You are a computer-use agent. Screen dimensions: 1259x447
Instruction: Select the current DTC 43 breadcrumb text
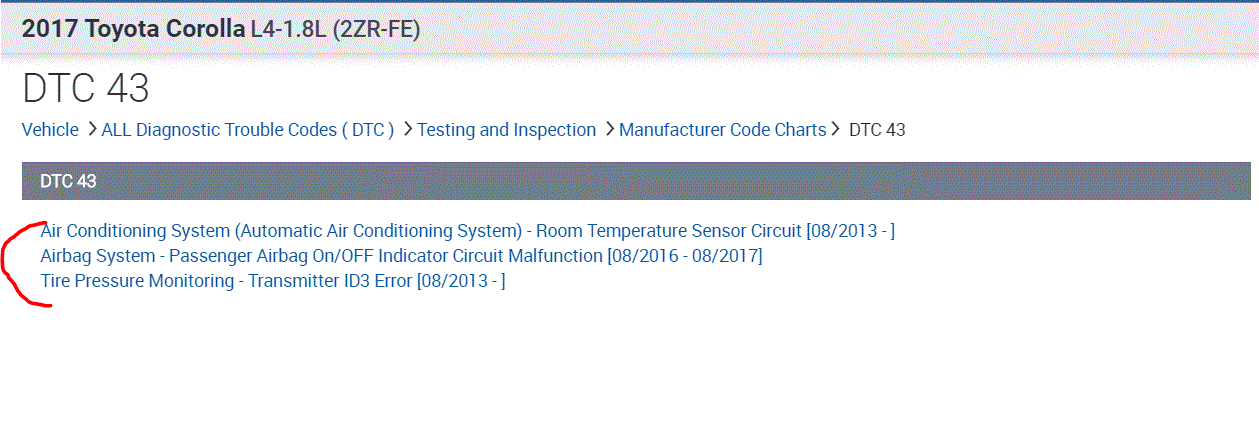pyautogui.click(x=877, y=130)
